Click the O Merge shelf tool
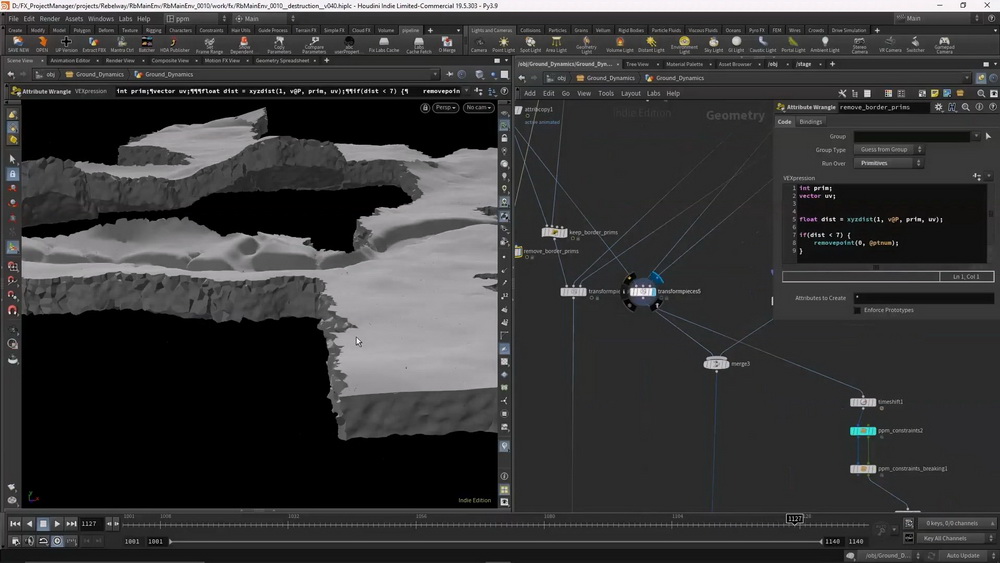This screenshot has width=1000, height=563. pos(446,44)
